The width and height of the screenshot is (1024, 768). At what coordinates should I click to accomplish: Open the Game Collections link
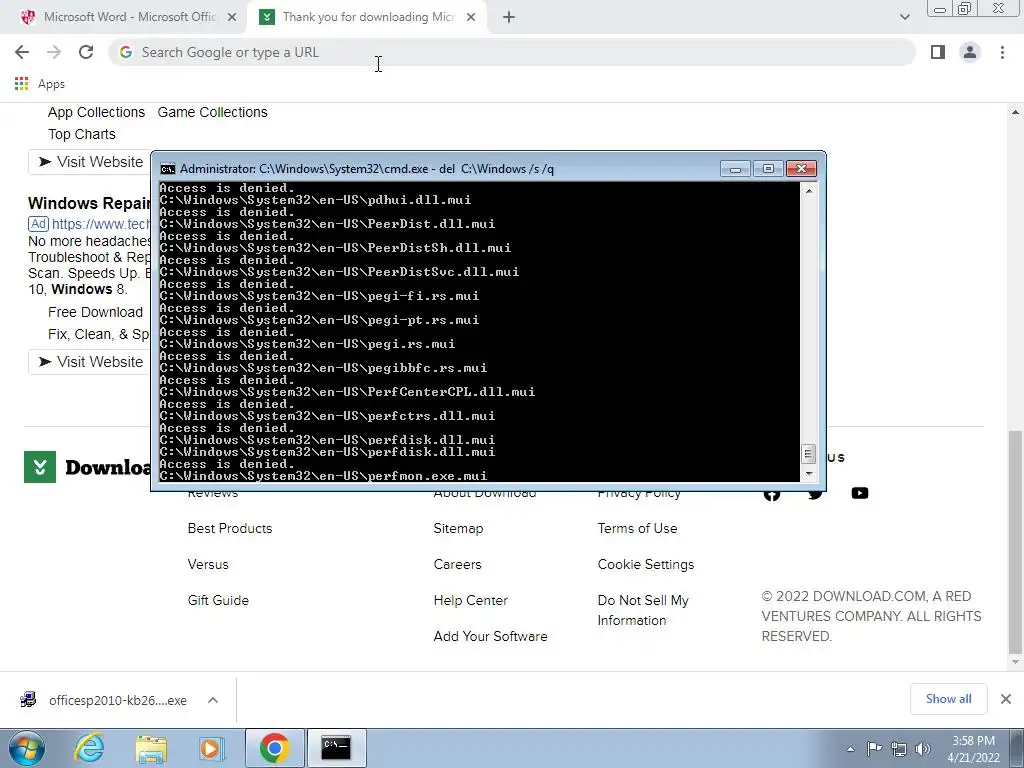(x=212, y=112)
